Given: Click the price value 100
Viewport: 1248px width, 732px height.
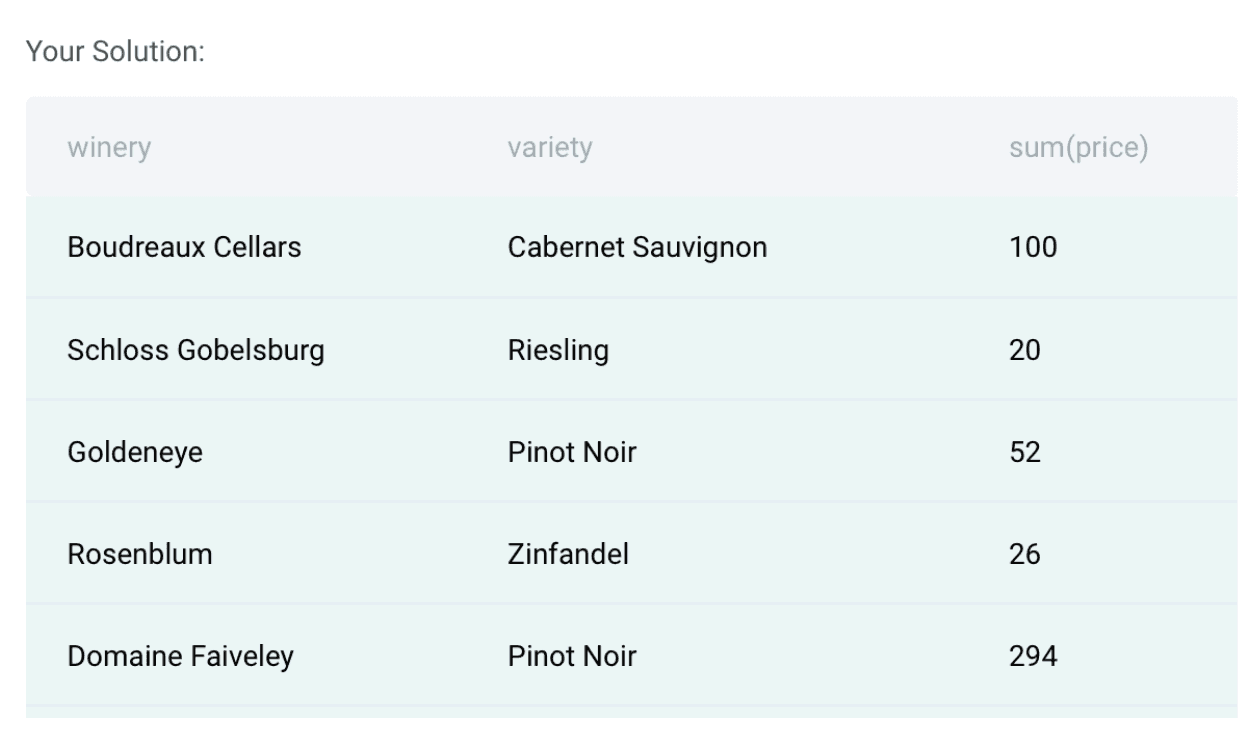Looking at the screenshot, I should click(x=1033, y=247).
